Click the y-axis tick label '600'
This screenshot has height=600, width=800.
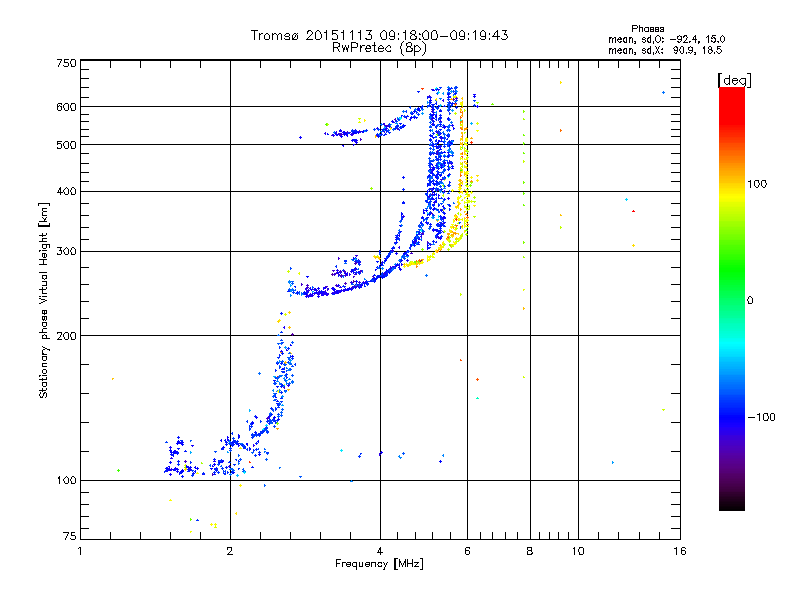pyautogui.click(x=66, y=107)
